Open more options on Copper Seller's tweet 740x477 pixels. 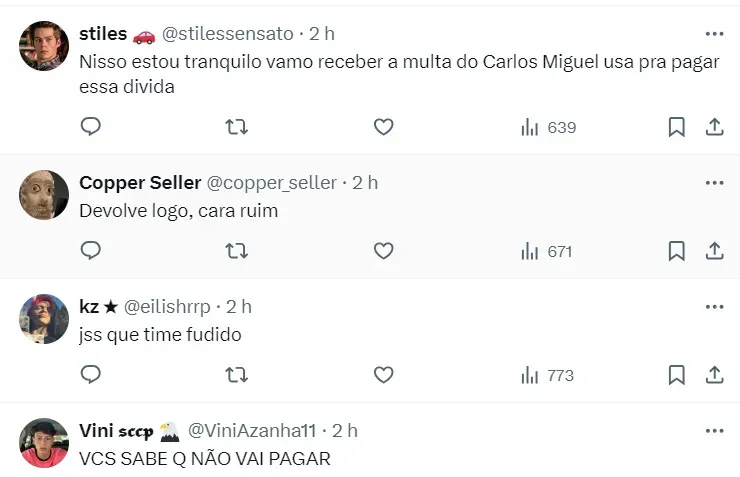click(714, 182)
